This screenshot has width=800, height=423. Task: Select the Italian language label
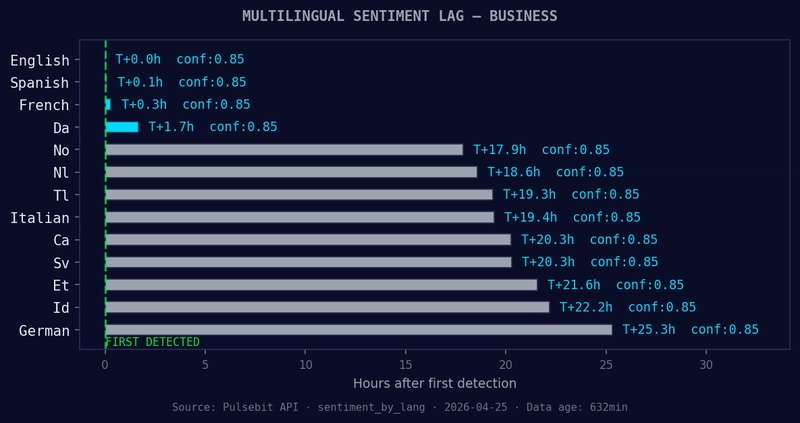(40, 218)
